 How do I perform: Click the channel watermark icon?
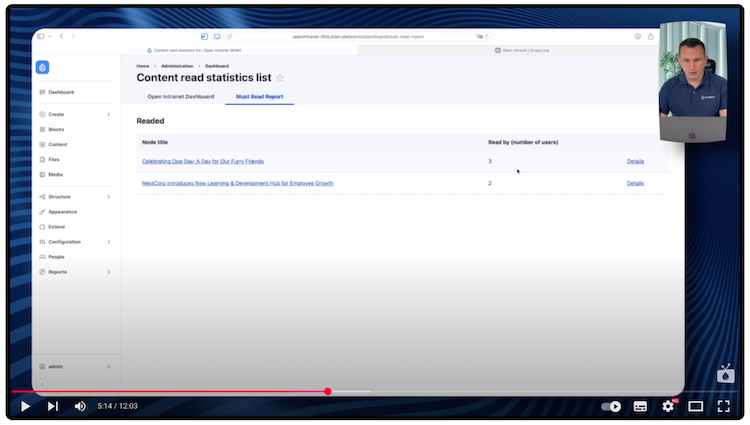726,374
